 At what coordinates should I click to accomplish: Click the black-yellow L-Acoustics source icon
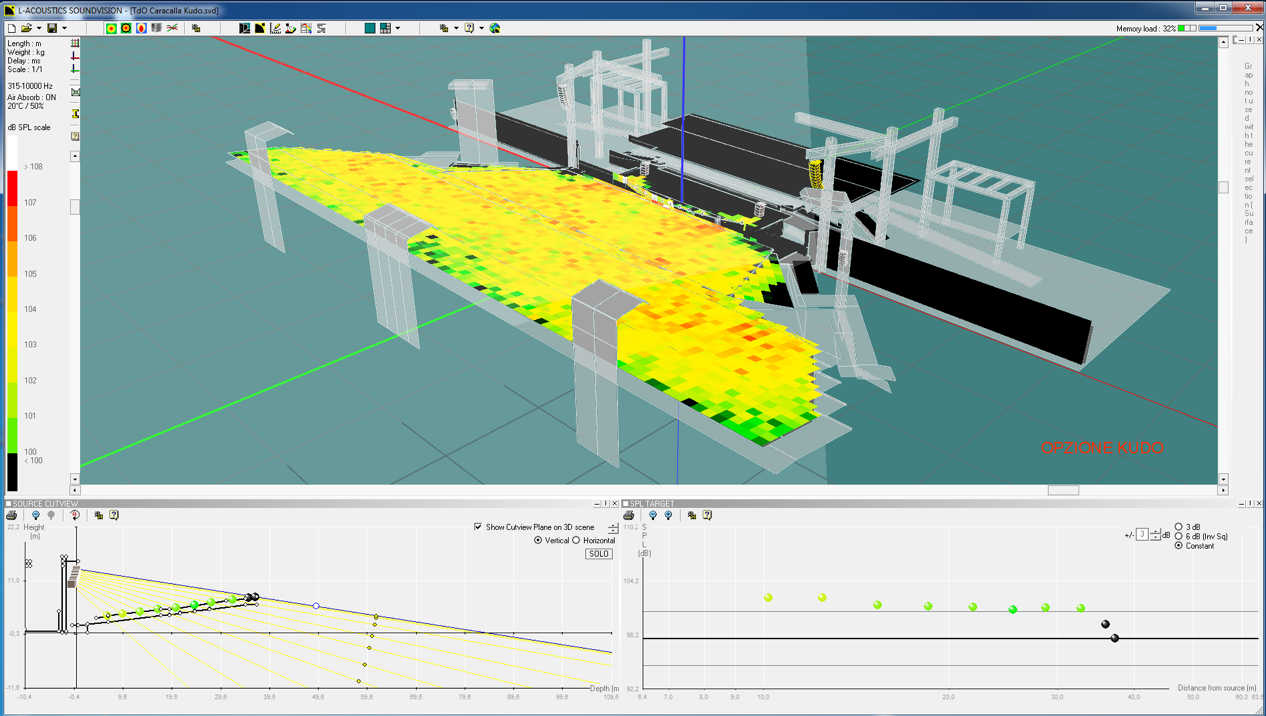pos(260,28)
